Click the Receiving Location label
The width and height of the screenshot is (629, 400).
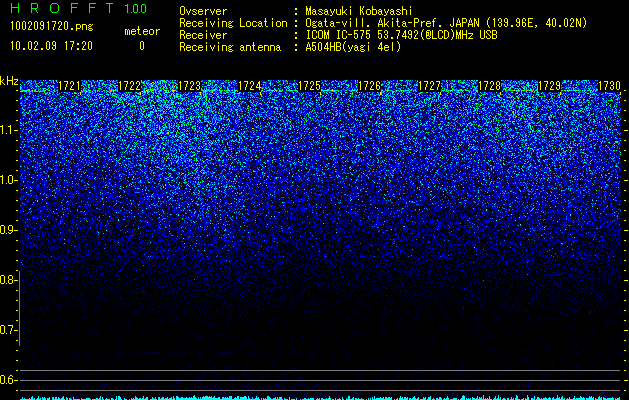pyautogui.click(x=233, y=23)
